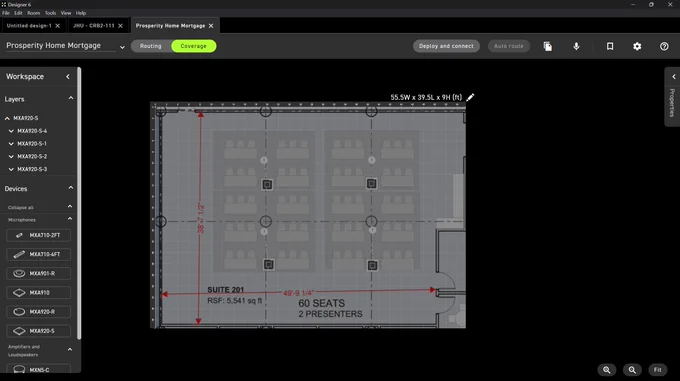The height and width of the screenshot is (381, 680).
Task: Expand the MXA920-S-3 layer
Action: [11, 169]
